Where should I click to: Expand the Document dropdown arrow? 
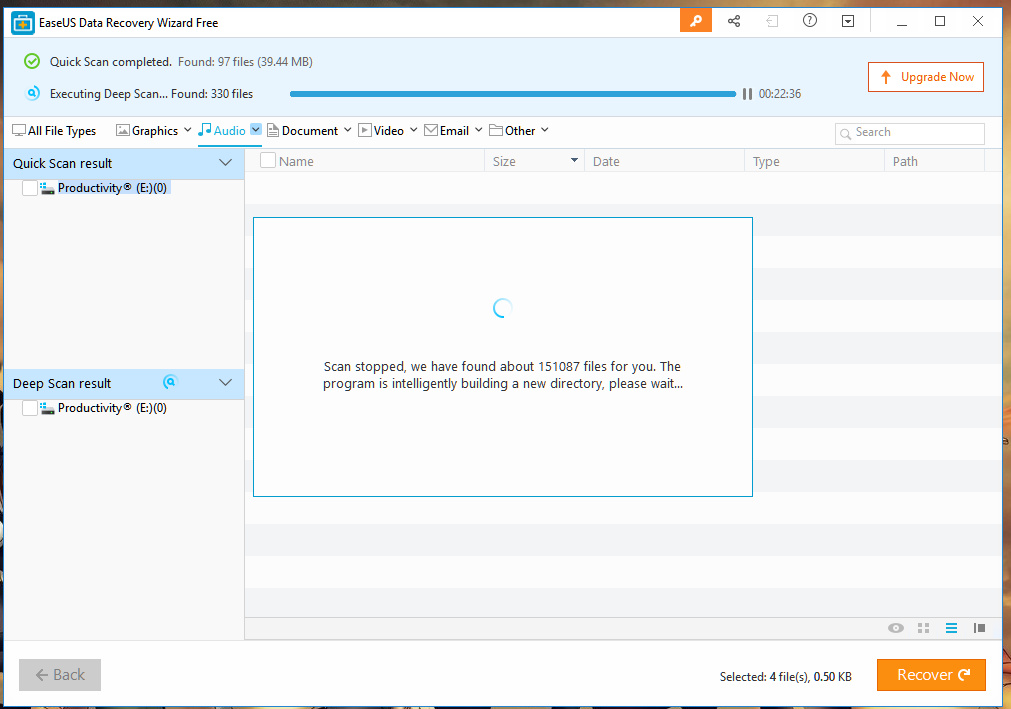click(x=348, y=130)
